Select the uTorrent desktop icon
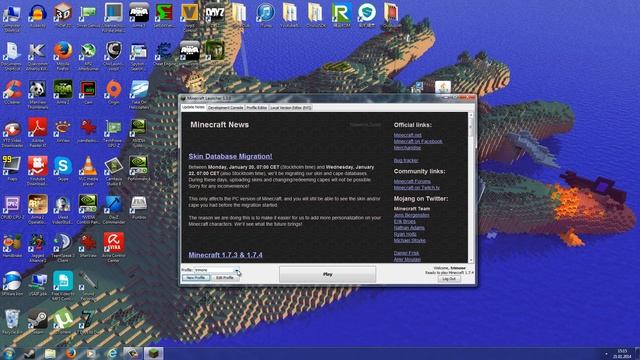The height and width of the screenshot is (360, 640). (63, 321)
